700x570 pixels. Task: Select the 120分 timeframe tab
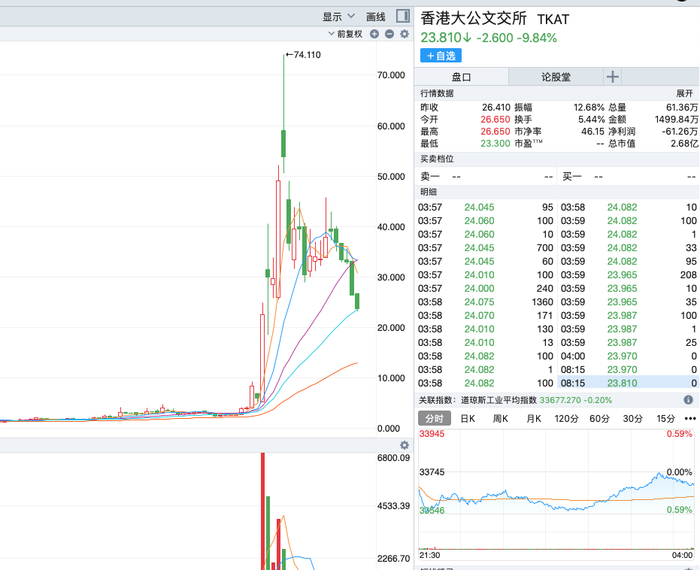pyautogui.click(x=566, y=419)
